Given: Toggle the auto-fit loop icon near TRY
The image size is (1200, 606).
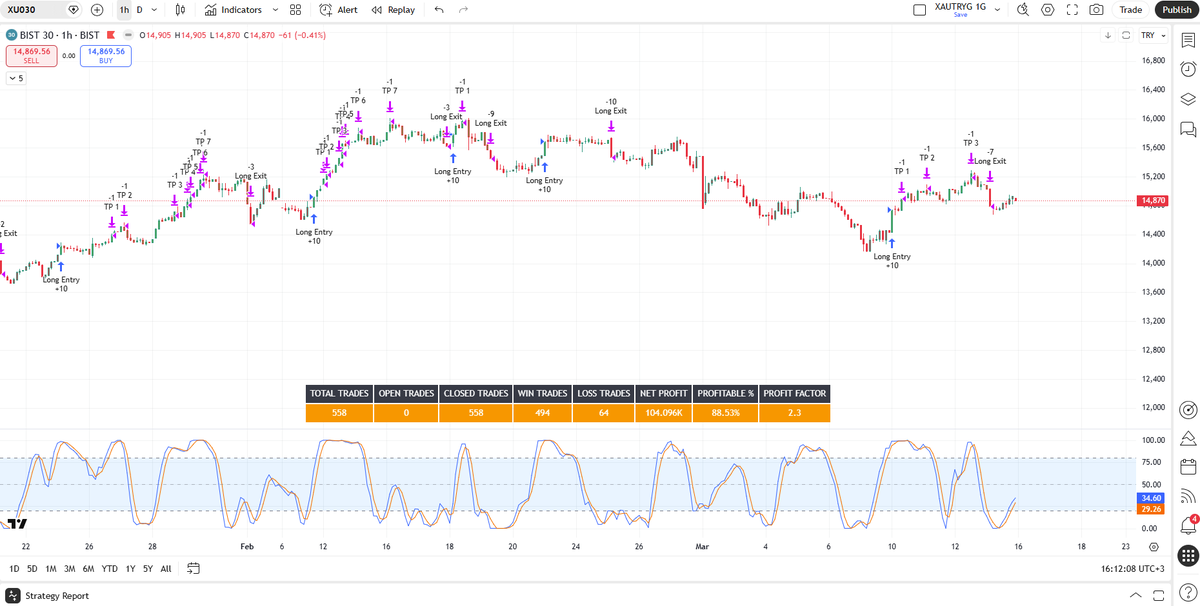Looking at the screenshot, I should point(1126,35).
